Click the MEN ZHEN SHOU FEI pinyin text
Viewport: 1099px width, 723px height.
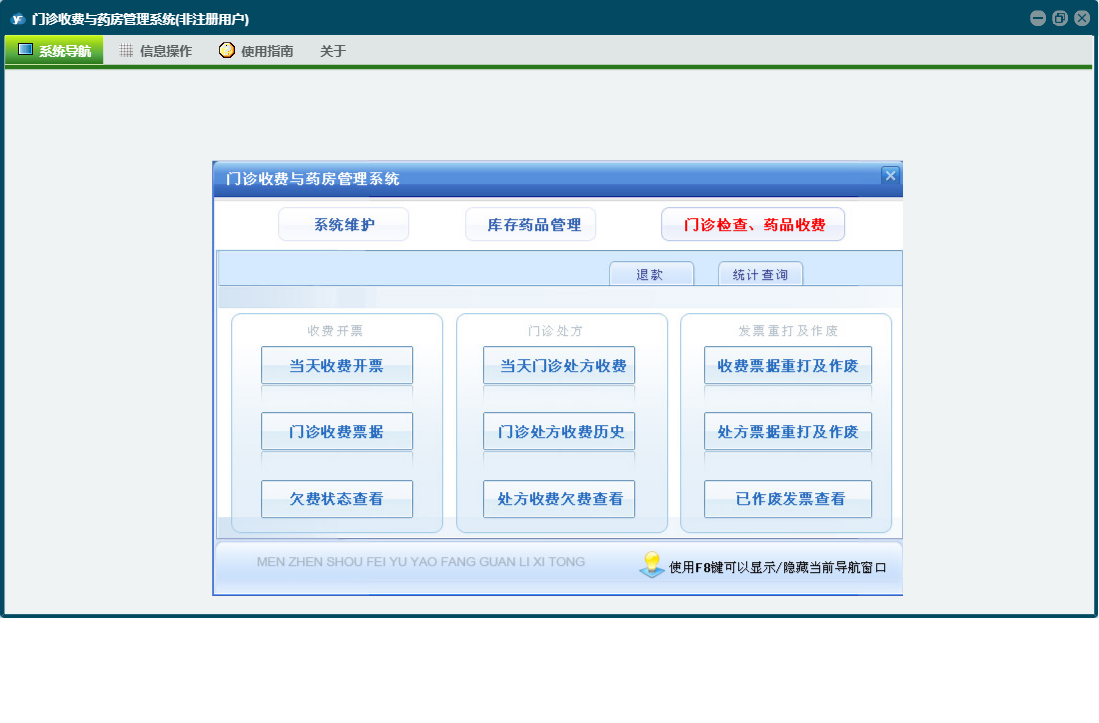[421, 562]
